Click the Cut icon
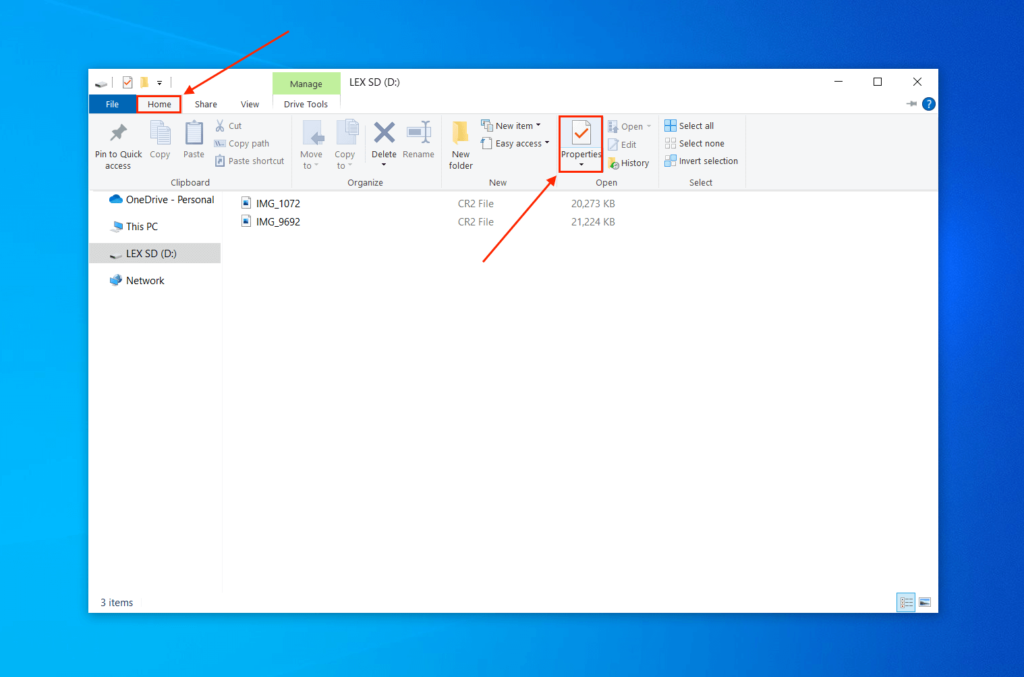Screen dimensions: 1024x677 (230, 125)
